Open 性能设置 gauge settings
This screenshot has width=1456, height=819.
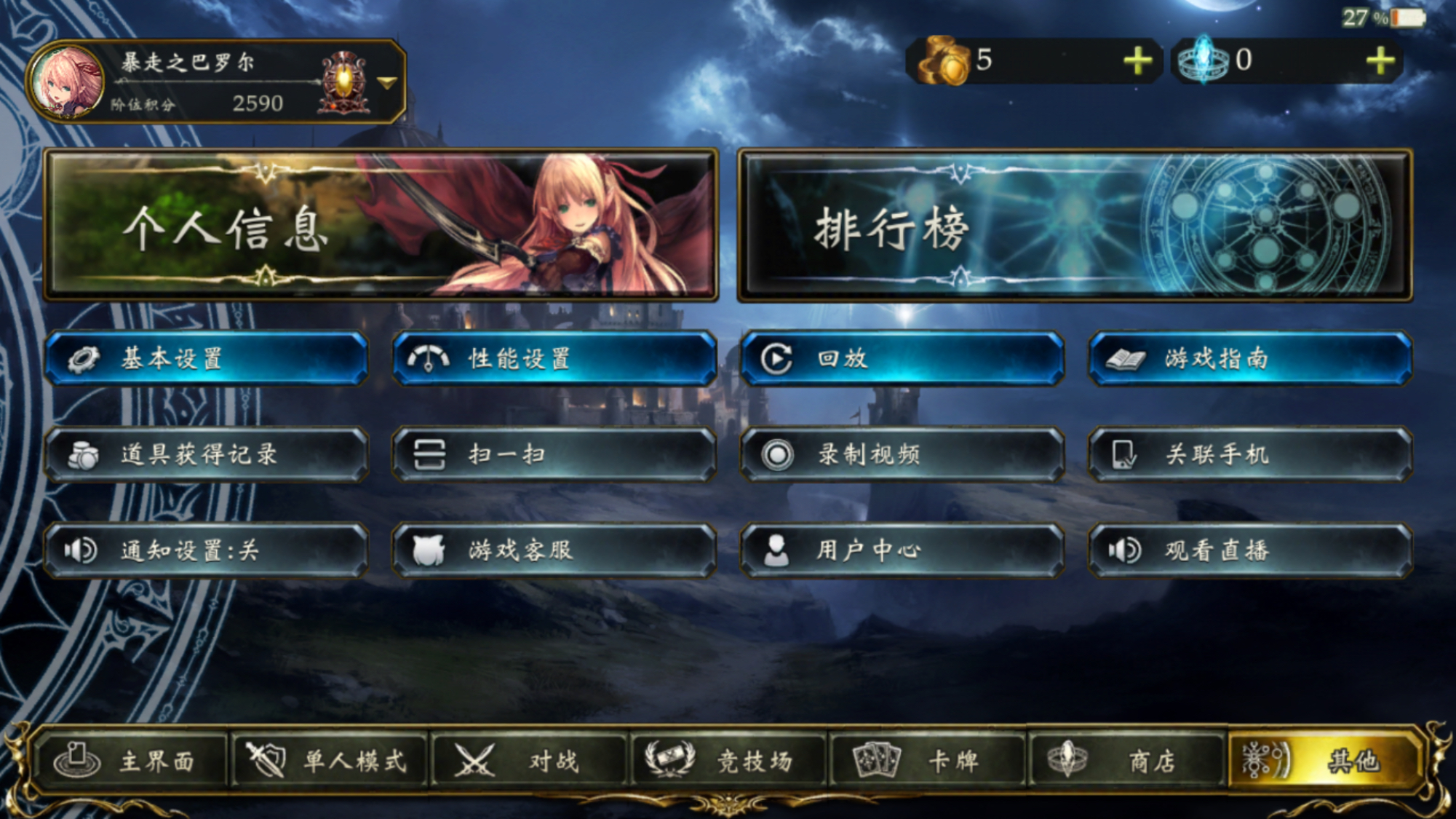pyautogui.click(x=554, y=358)
